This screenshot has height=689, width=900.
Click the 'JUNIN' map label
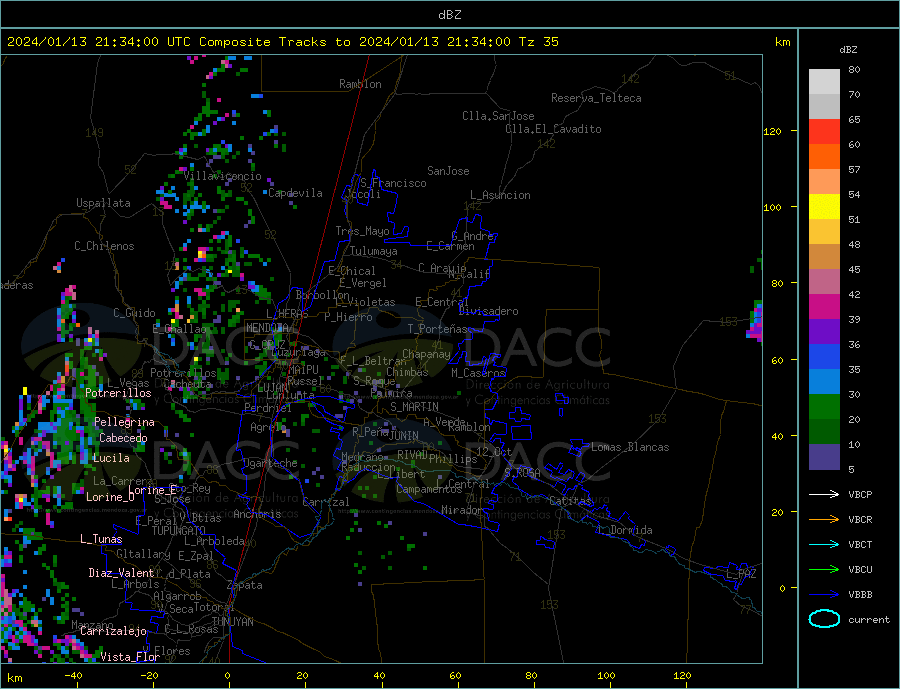[404, 436]
